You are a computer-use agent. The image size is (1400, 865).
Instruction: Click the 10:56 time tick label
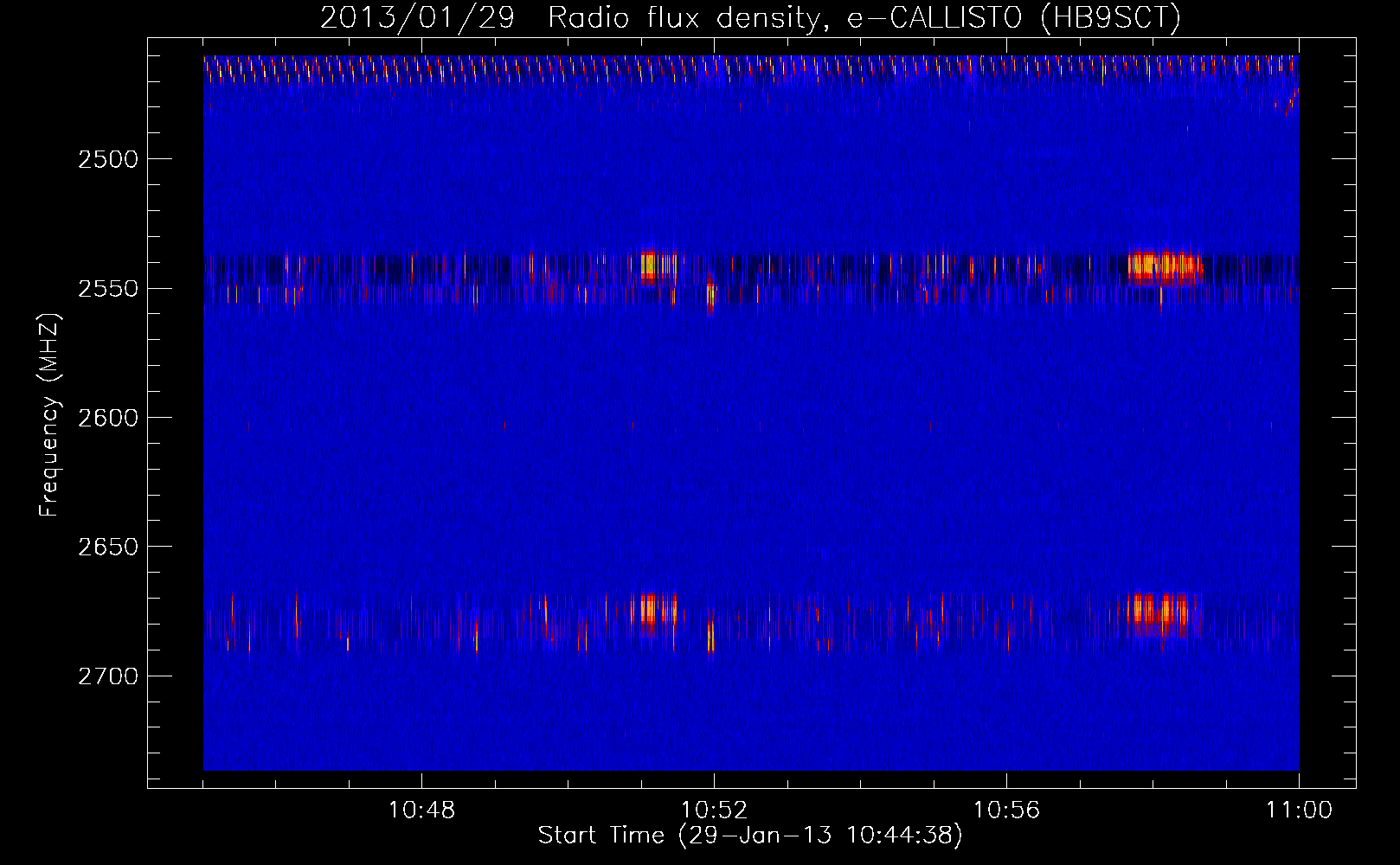point(1006,811)
